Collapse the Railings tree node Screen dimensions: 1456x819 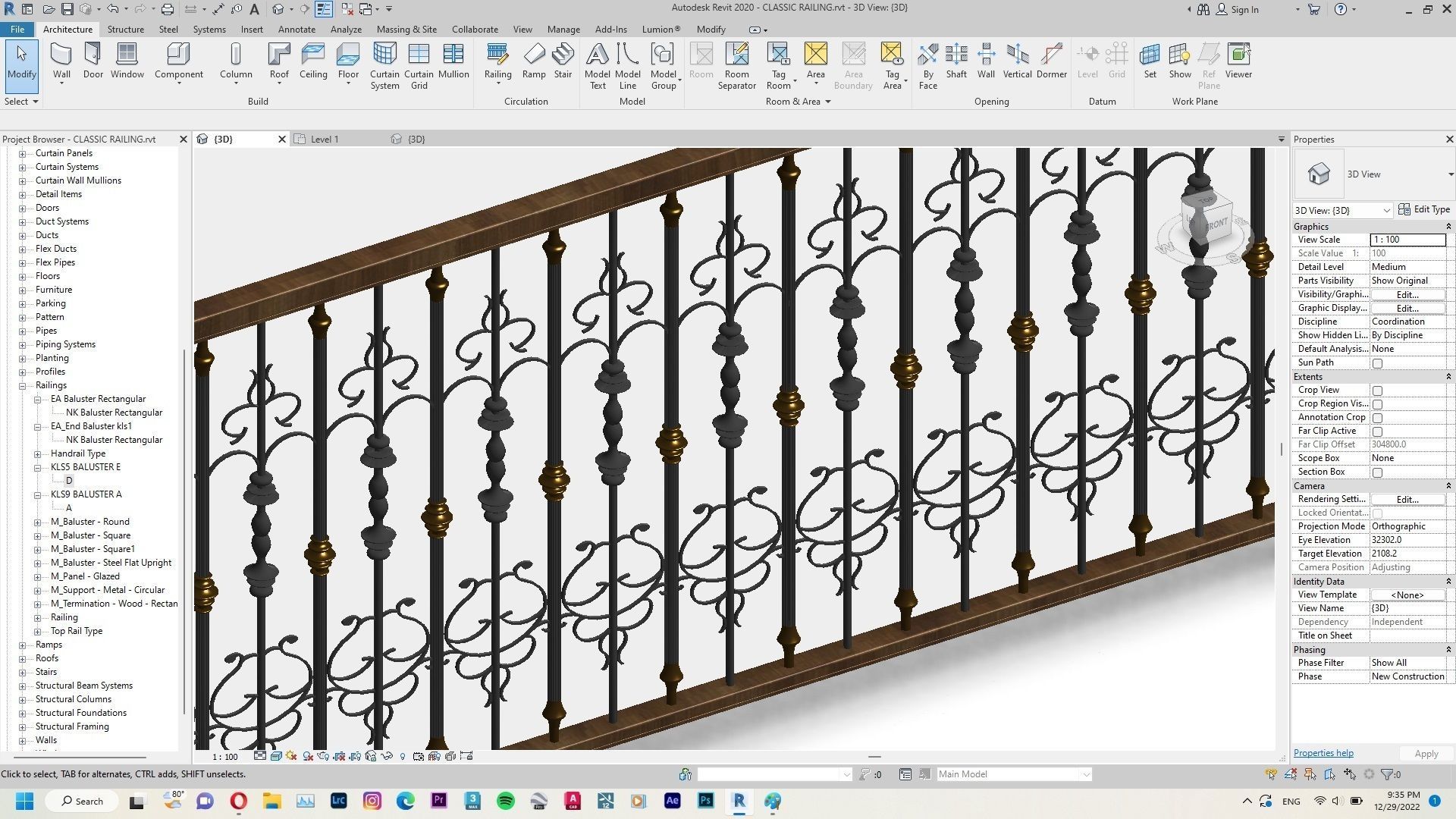click(x=22, y=385)
